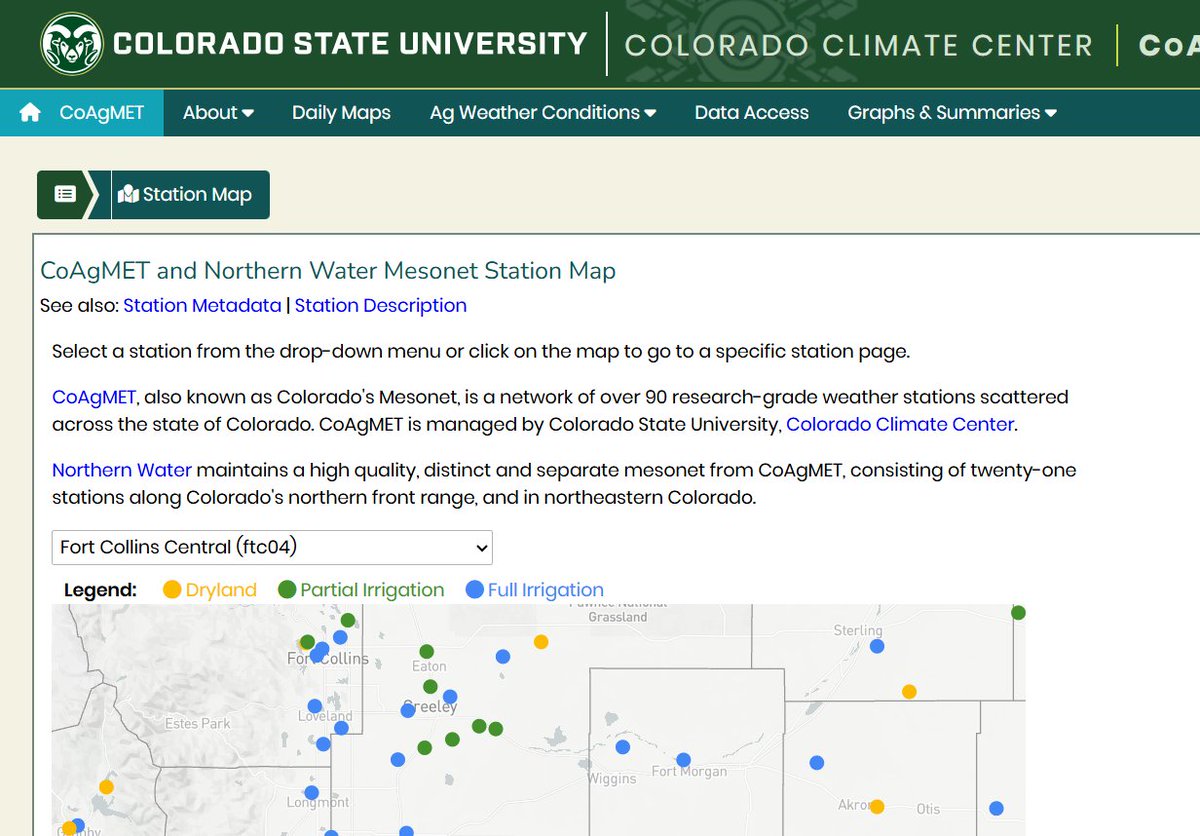Click the blue station marker above Wiggins
Viewport: 1200px width, 836px height.
pos(623,747)
